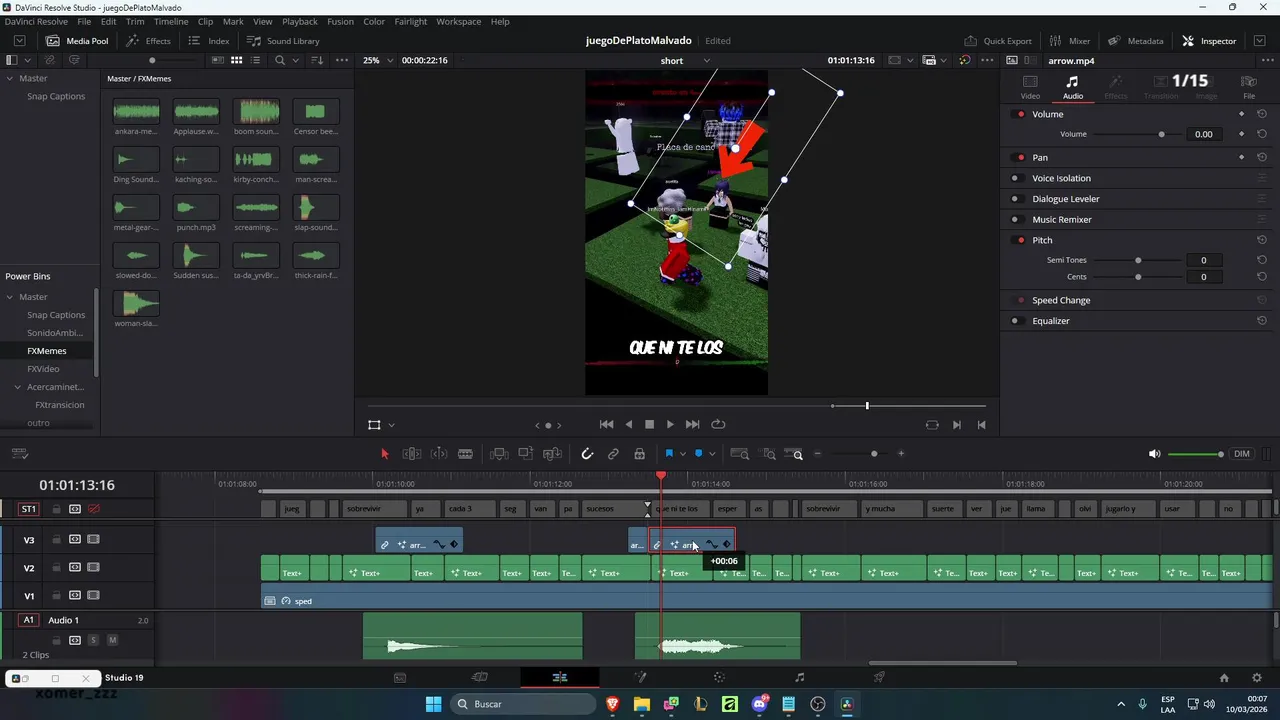Open the Color page icon

tap(719, 678)
